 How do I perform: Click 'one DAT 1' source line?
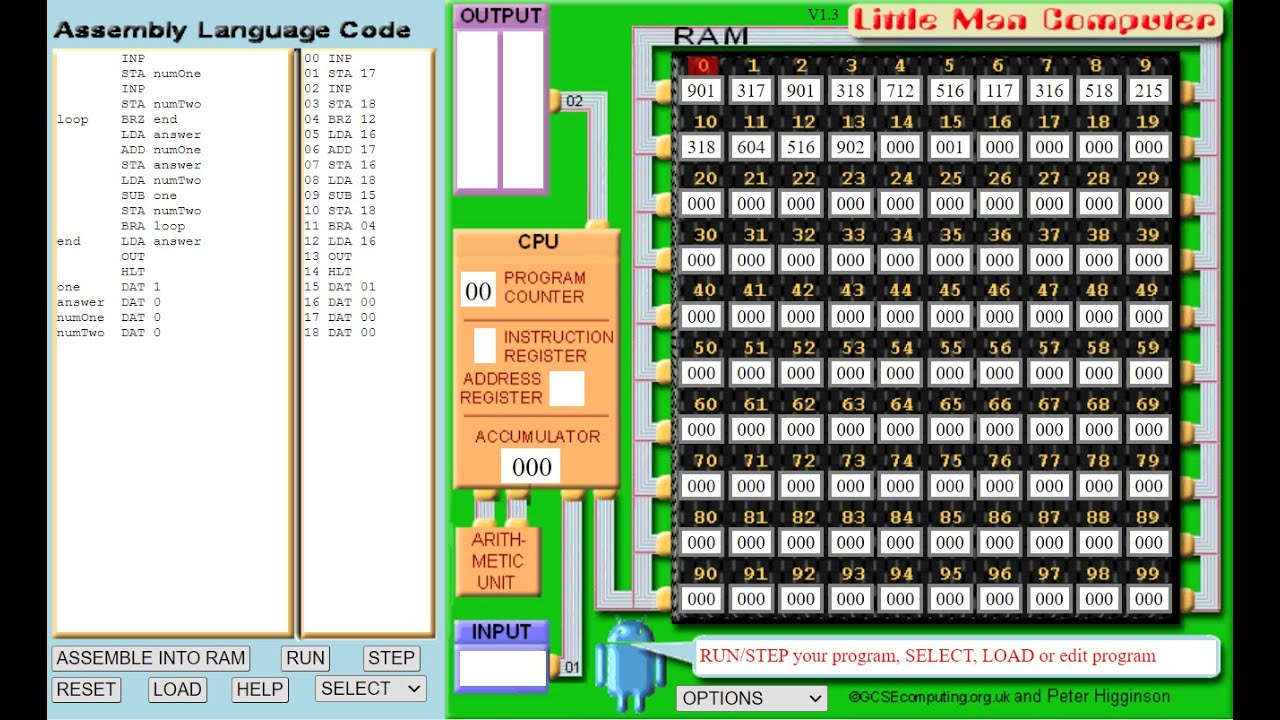point(108,287)
